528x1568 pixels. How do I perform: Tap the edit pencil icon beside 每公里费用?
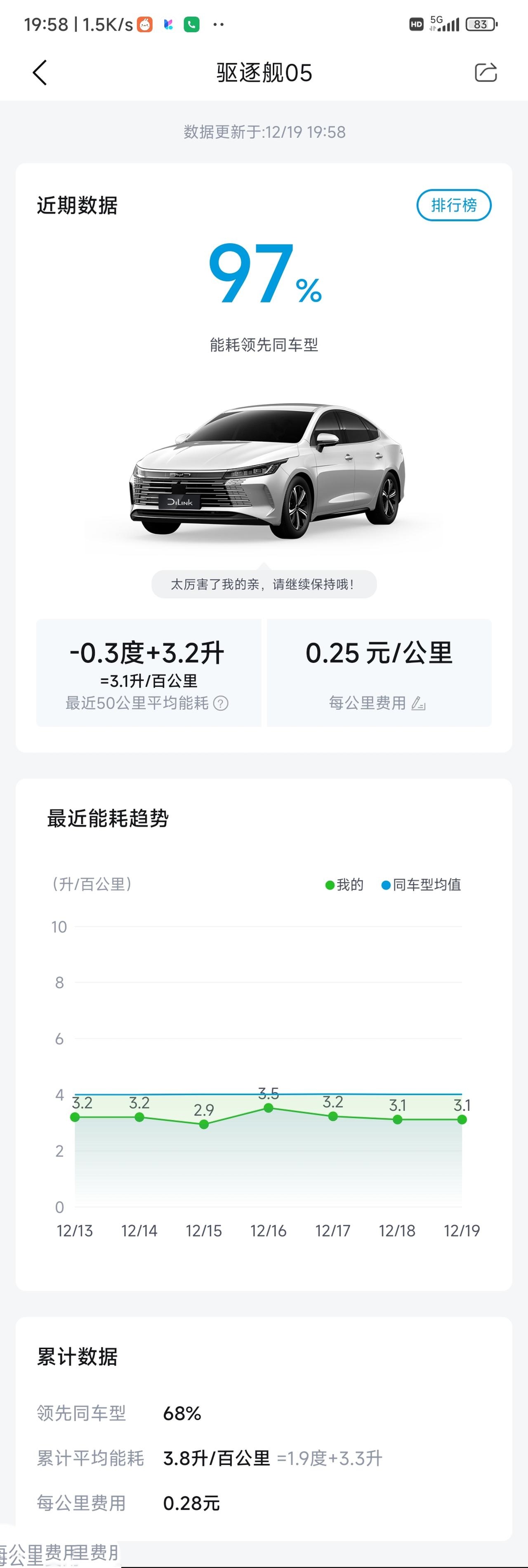tap(418, 704)
